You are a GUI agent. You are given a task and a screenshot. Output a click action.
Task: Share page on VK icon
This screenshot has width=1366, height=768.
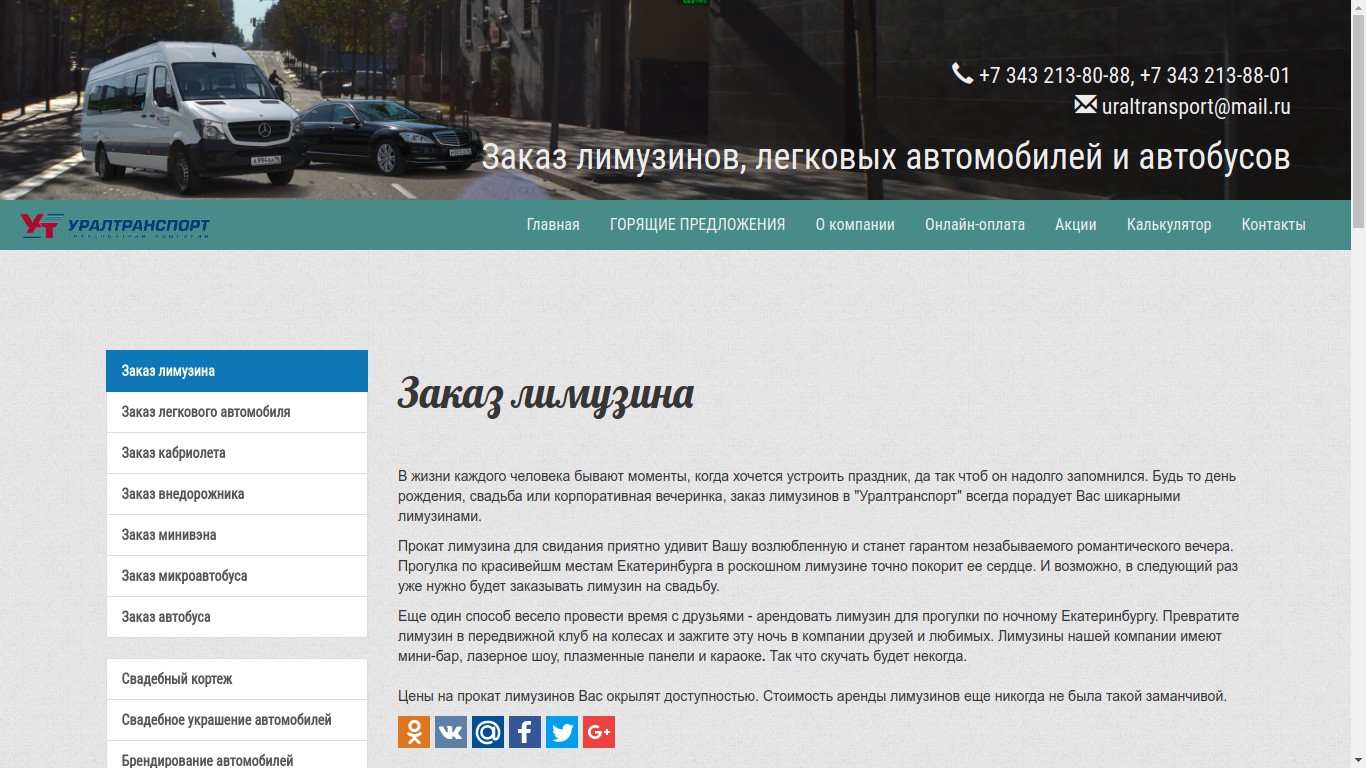coord(451,732)
